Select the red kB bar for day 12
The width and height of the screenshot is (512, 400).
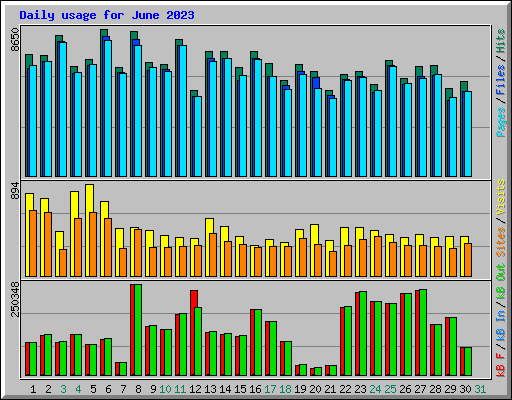coord(193,333)
